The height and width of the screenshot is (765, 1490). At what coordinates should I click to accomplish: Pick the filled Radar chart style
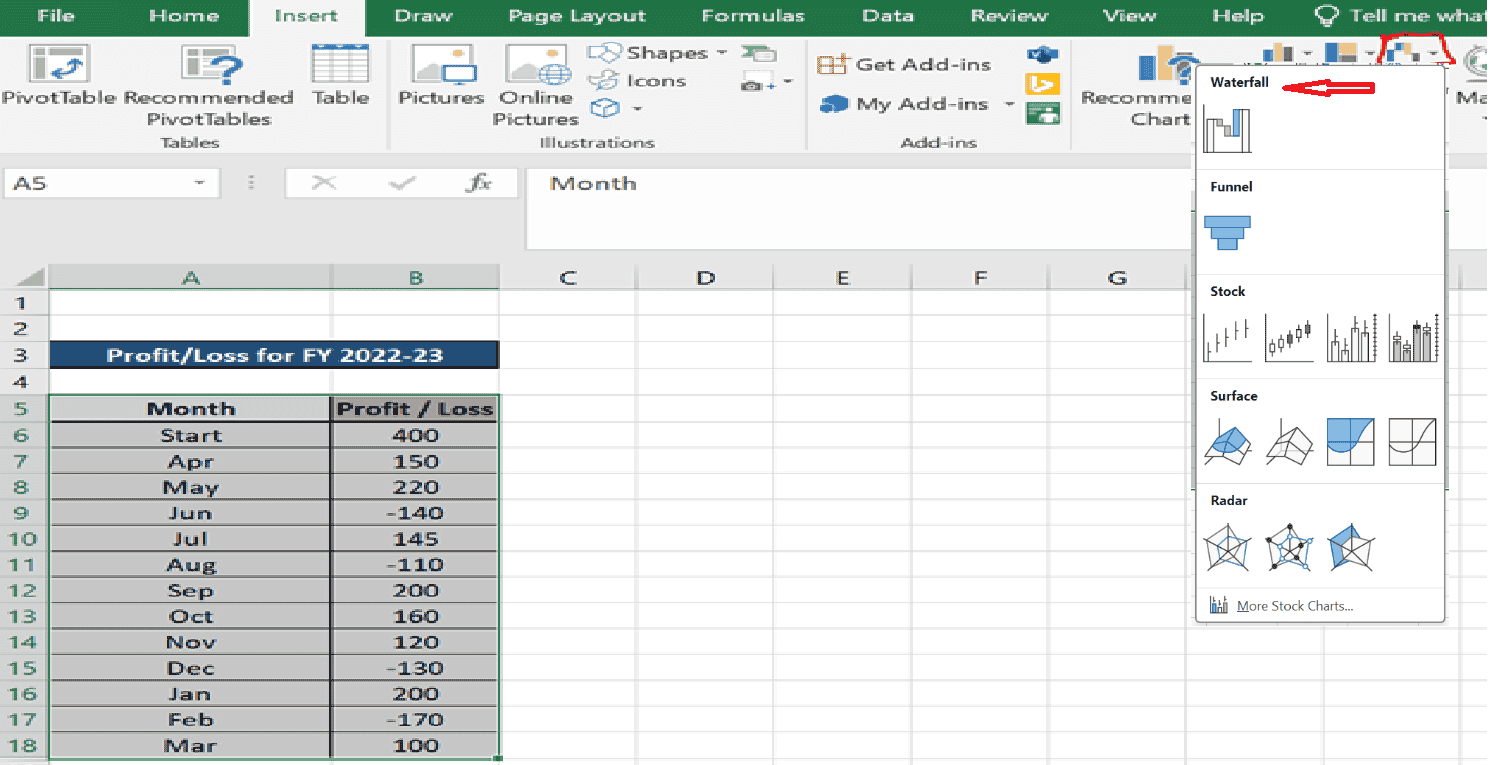[x=1351, y=548]
